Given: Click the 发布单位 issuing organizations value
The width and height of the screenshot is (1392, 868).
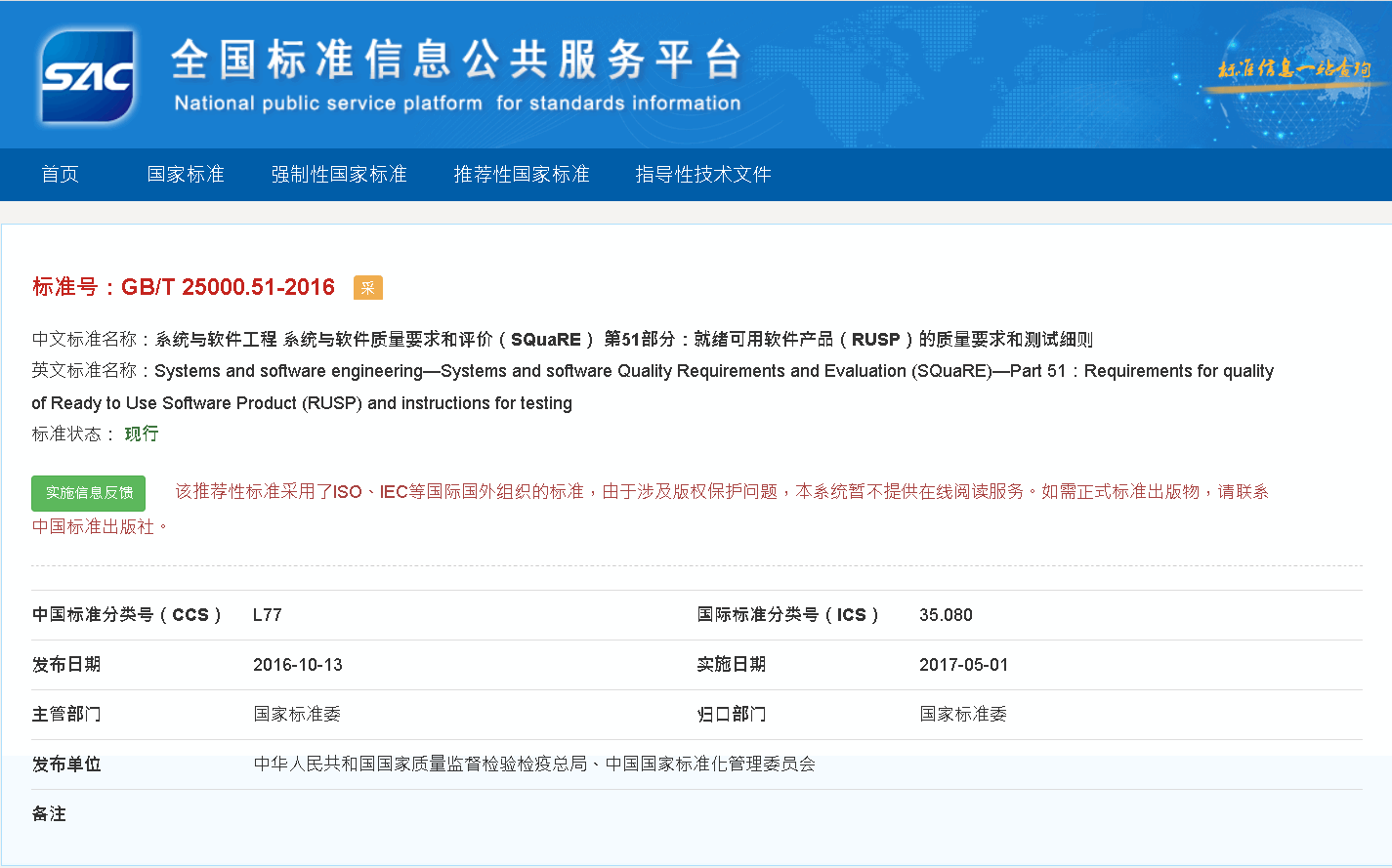Looking at the screenshot, I should click(x=534, y=765).
